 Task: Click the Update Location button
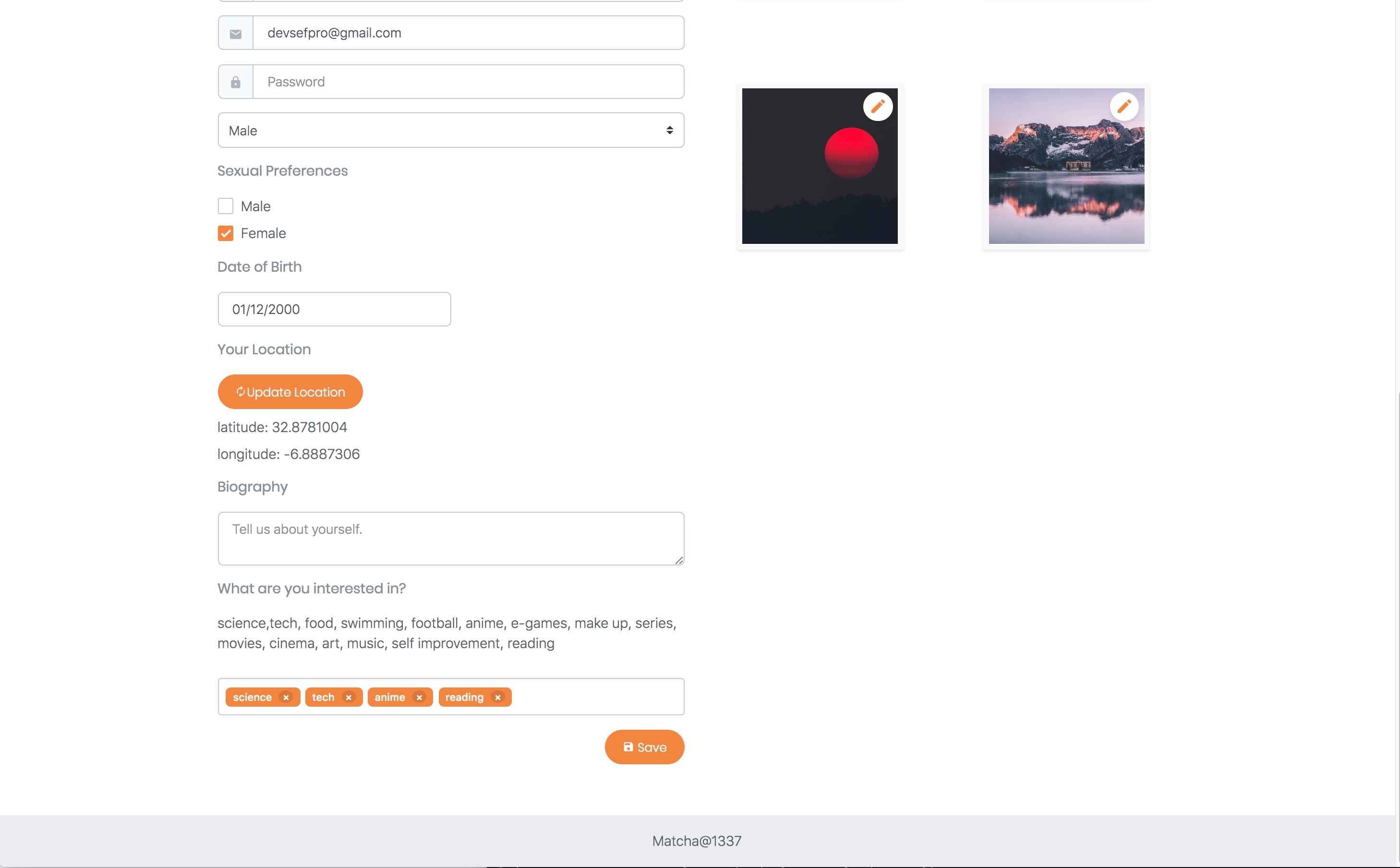pos(290,391)
